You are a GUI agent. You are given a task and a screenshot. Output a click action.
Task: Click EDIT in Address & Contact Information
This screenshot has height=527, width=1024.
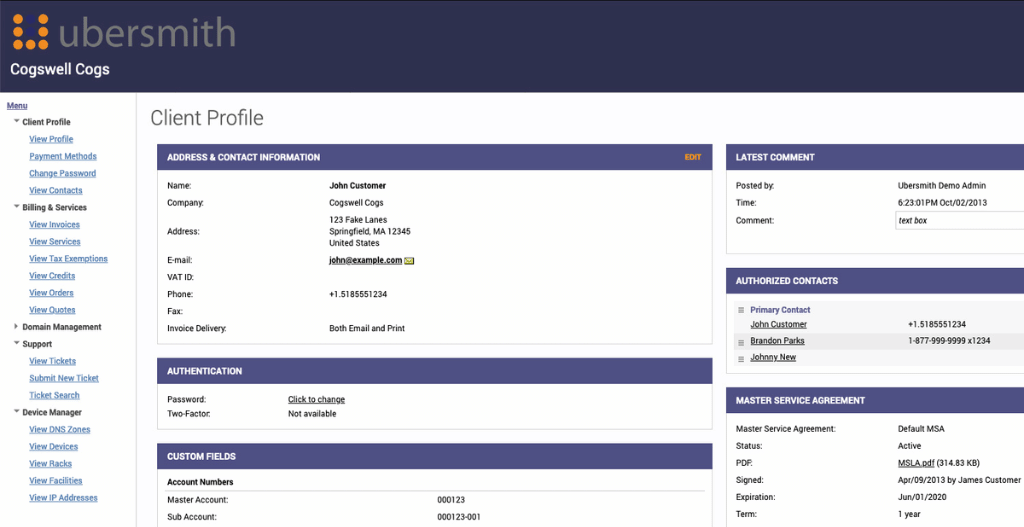(692, 157)
